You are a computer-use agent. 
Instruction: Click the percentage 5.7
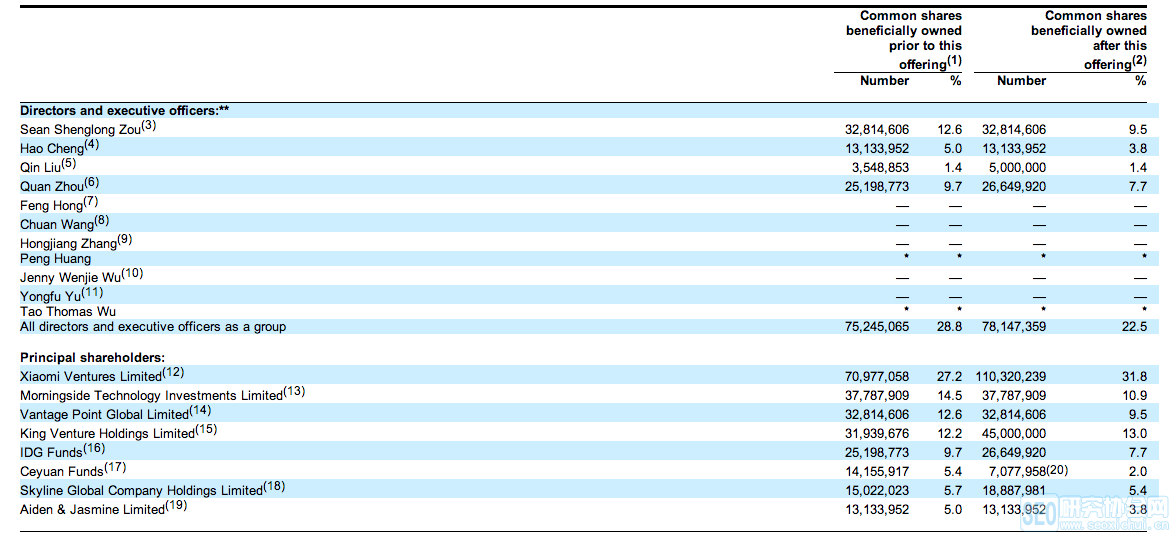pyautogui.click(x=953, y=491)
